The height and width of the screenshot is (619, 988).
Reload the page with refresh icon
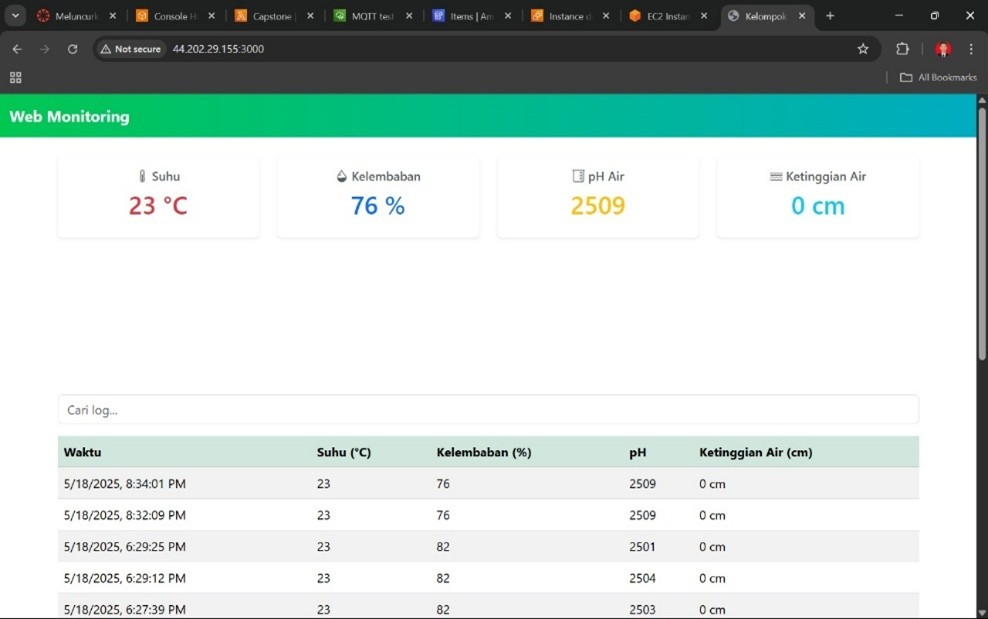tap(72, 49)
